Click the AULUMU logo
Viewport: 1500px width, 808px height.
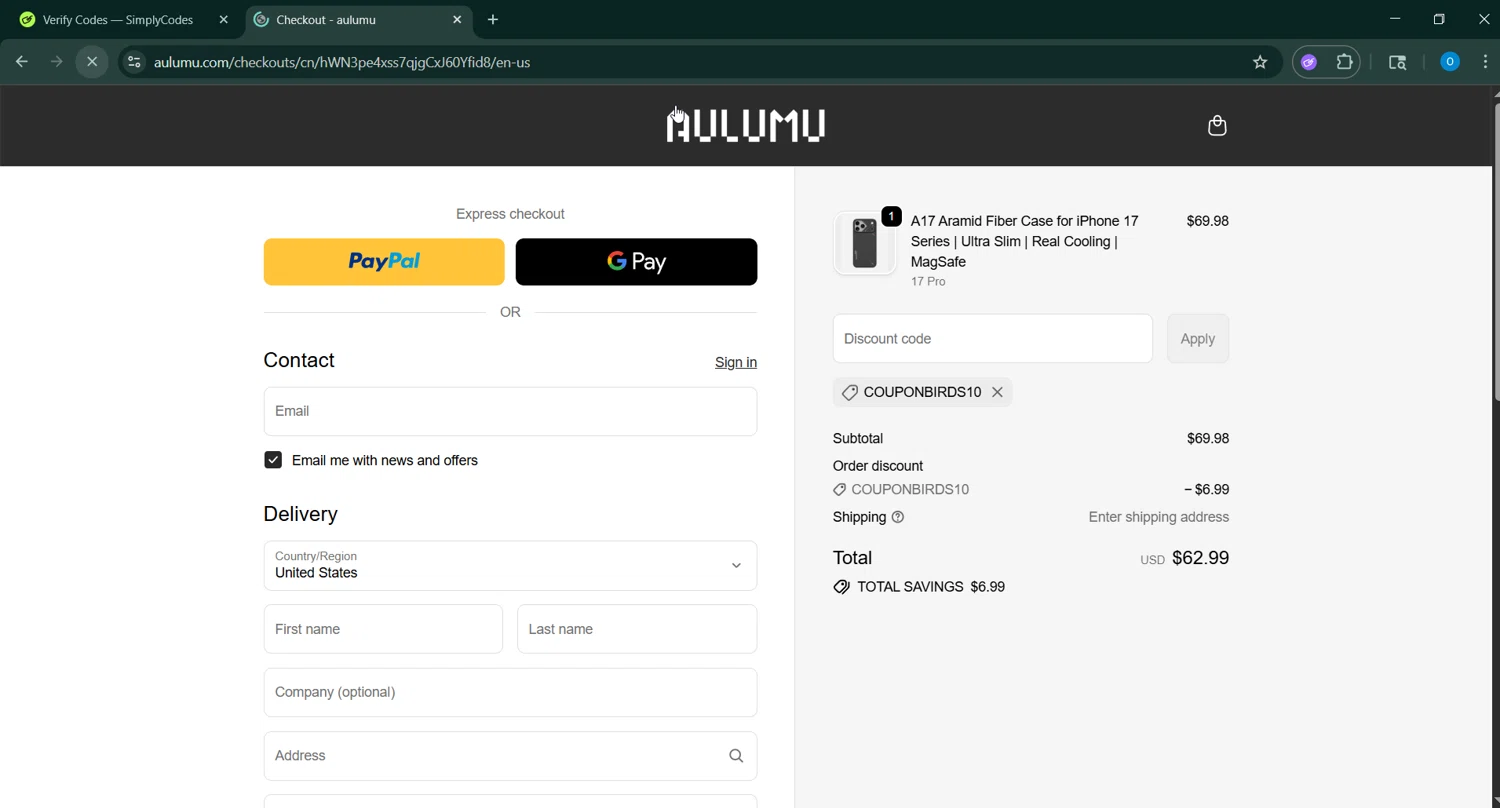click(746, 126)
